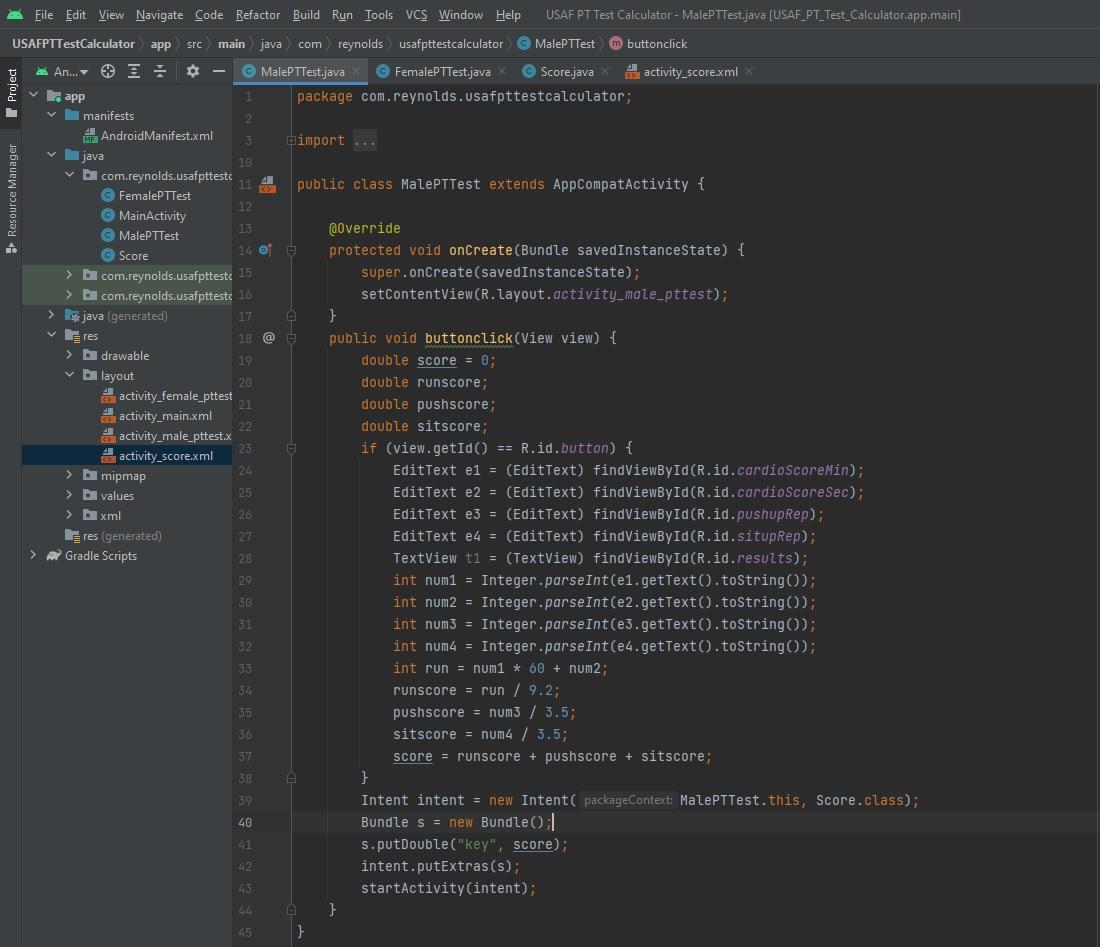Click the run gutter icon beside MalePTTest class
The width and height of the screenshot is (1100, 947).
[x=266, y=184]
